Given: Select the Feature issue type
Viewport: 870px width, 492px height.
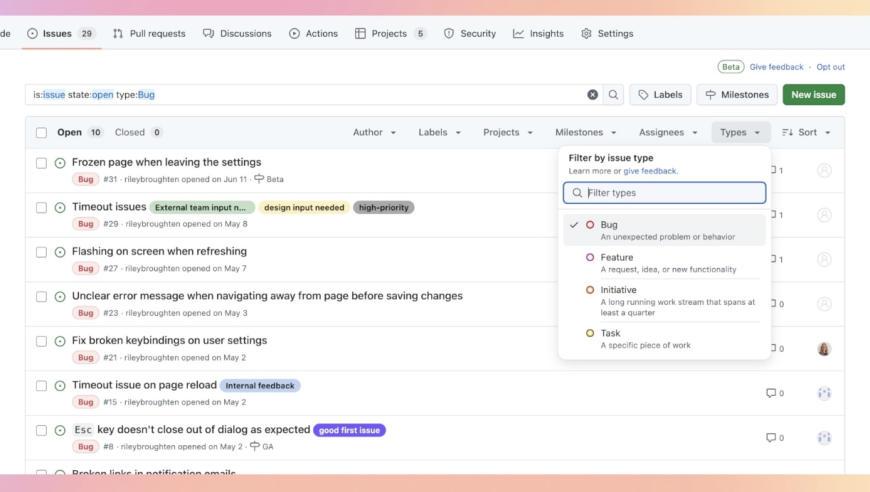Looking at the screenshot, I should [664, 263].
